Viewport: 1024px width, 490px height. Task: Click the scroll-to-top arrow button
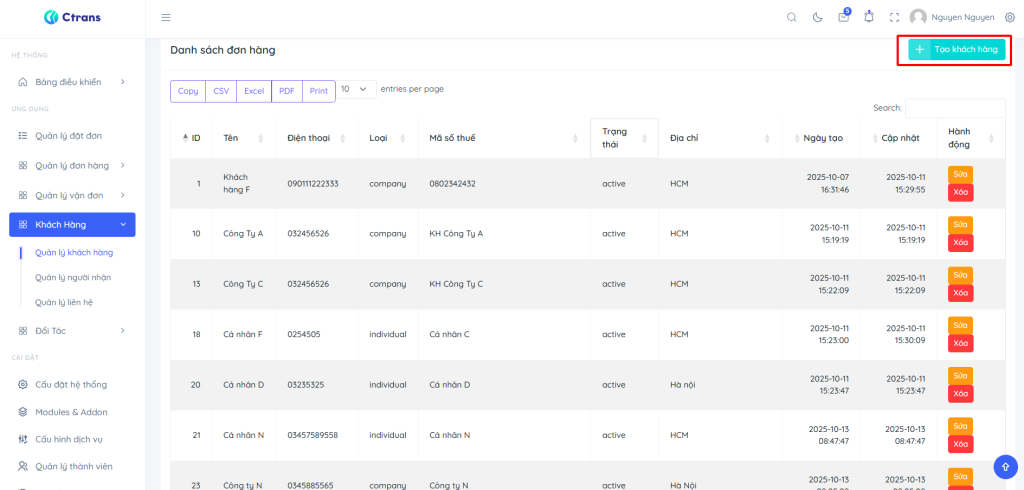tap(1005, 466)
